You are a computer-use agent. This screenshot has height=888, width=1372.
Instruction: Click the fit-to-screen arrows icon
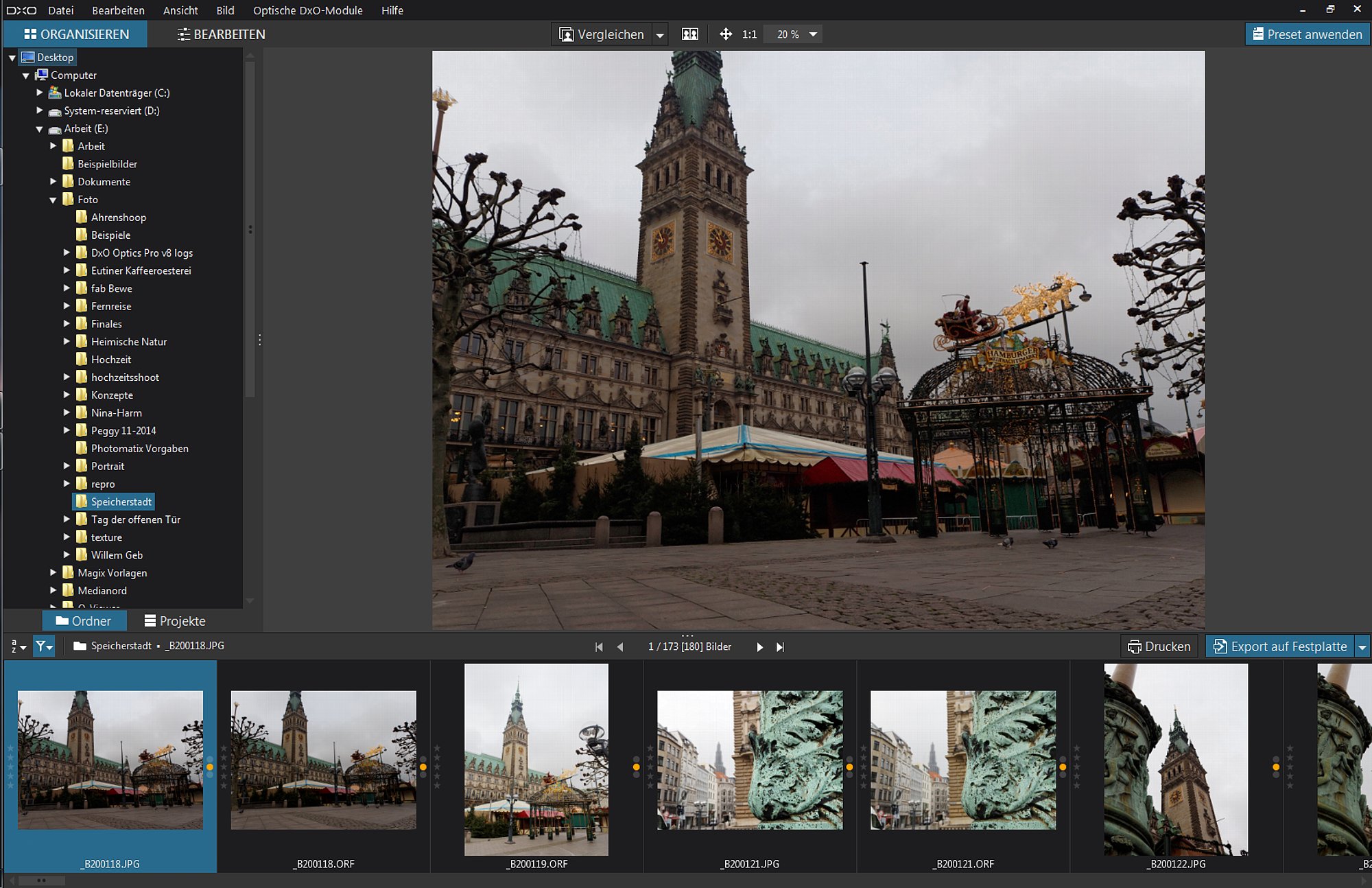pos(726,34)
